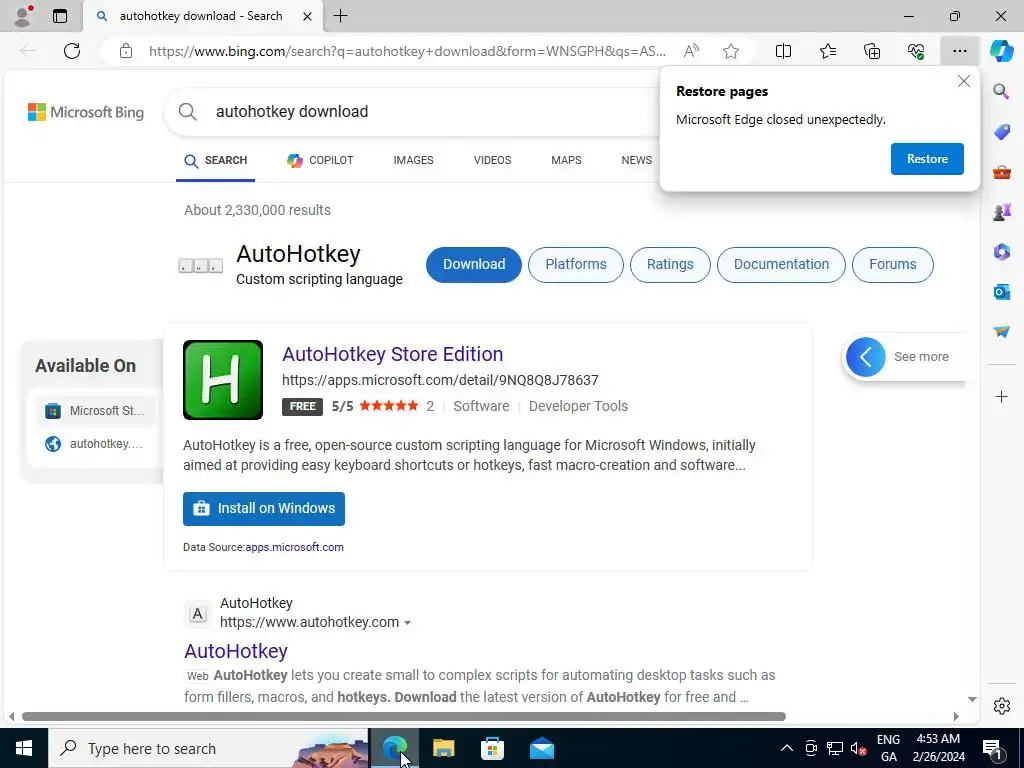Open sidebar Drop paper plane icon

click(1001, 331)
